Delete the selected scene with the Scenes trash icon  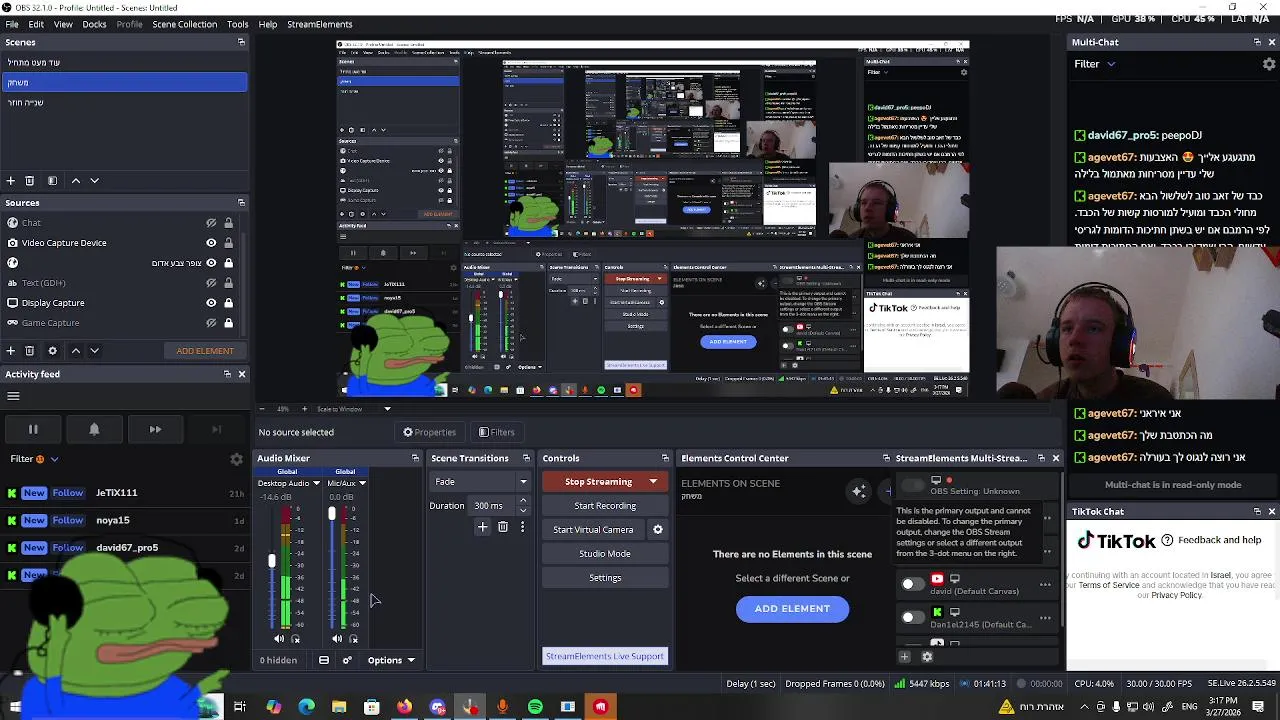[x=30, y=181]
